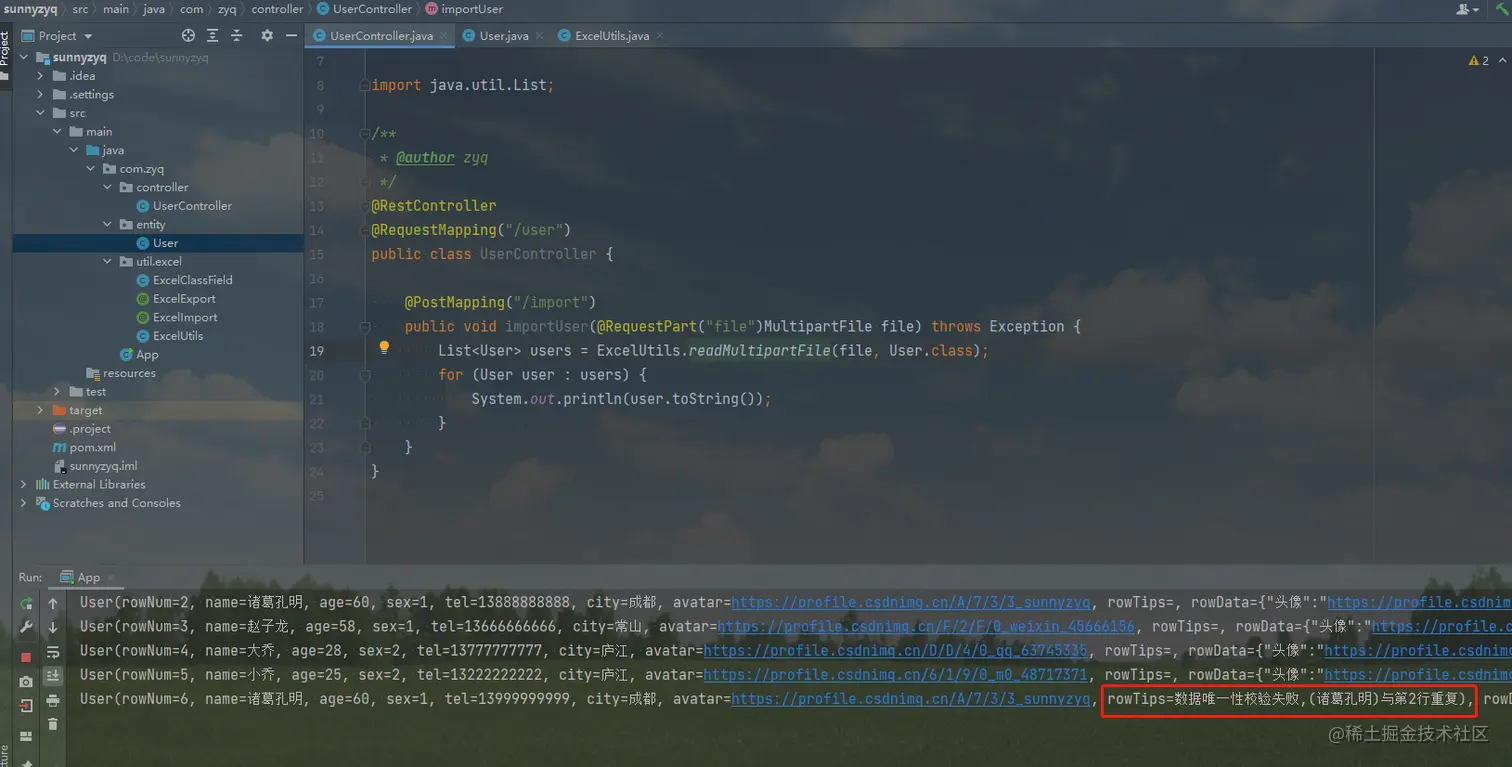Select ExcelClassField in the project tree
This screenshot has width=1512, height=767.
[184, 280]
